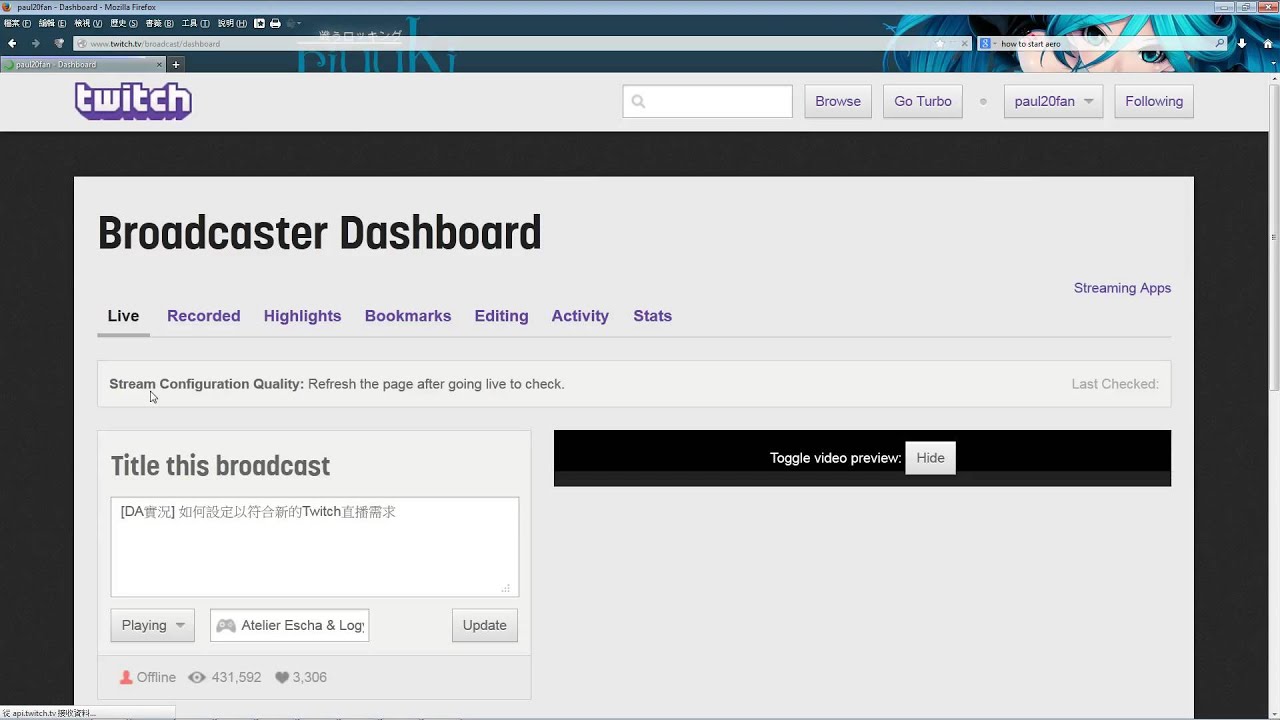The image size is (1280, 720).
Task: Click the Go Turbo button
Action: (x=923, y=101)
